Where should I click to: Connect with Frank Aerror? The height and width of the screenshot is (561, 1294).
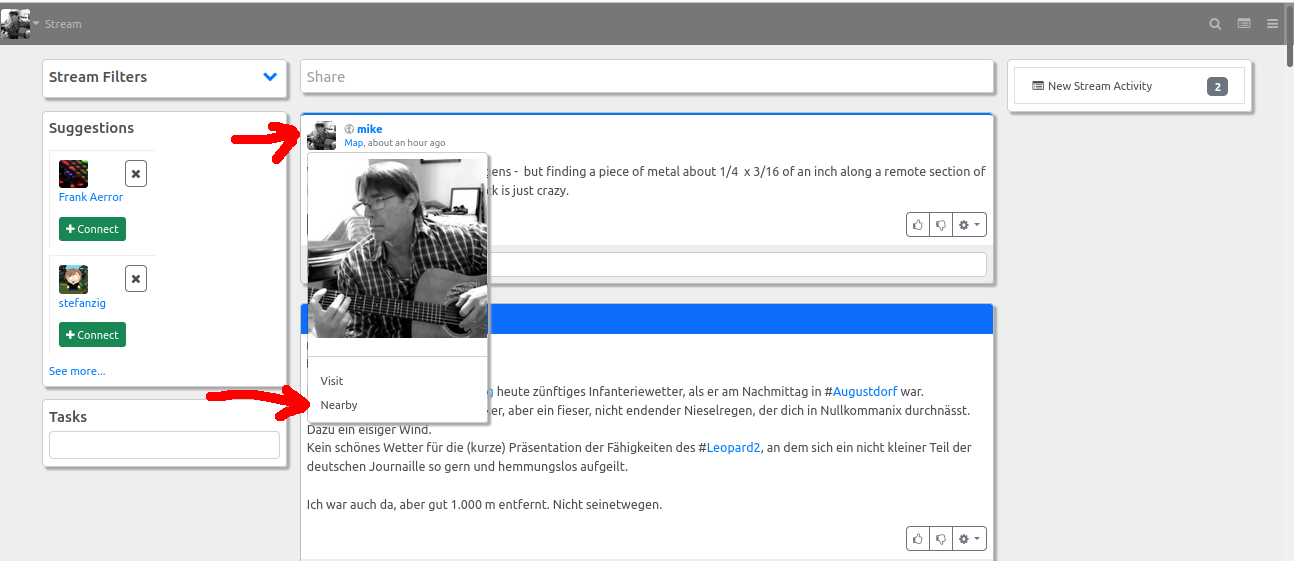(x=92, y=229)
